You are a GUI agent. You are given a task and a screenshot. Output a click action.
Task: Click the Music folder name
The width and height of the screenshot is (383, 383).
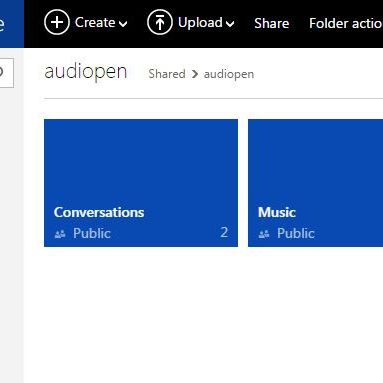pos(277,212)
